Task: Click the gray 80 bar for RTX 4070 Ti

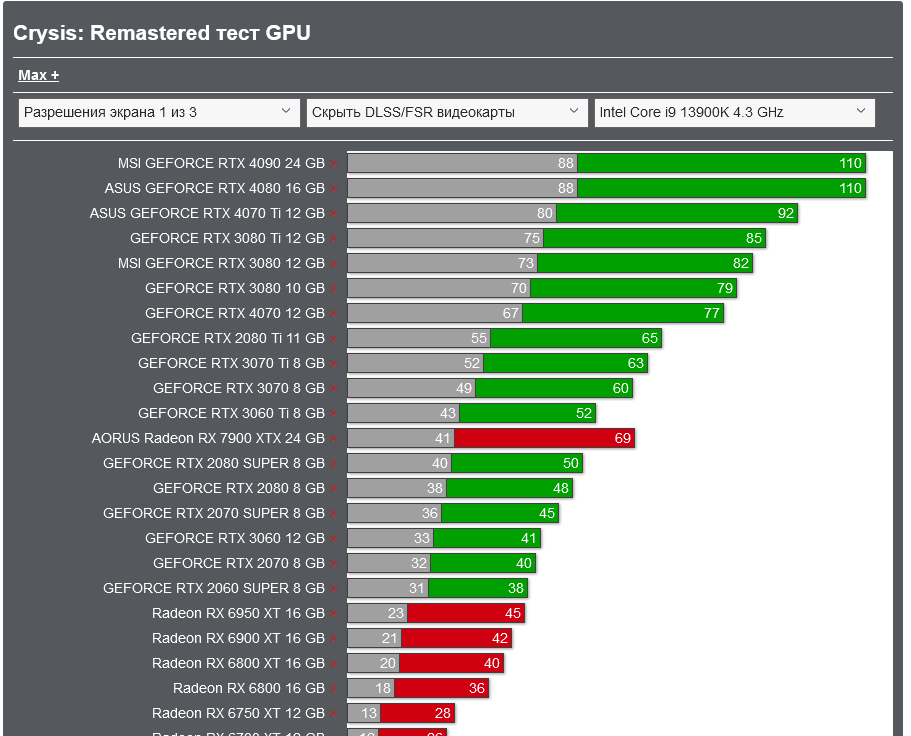Action: 452,213
